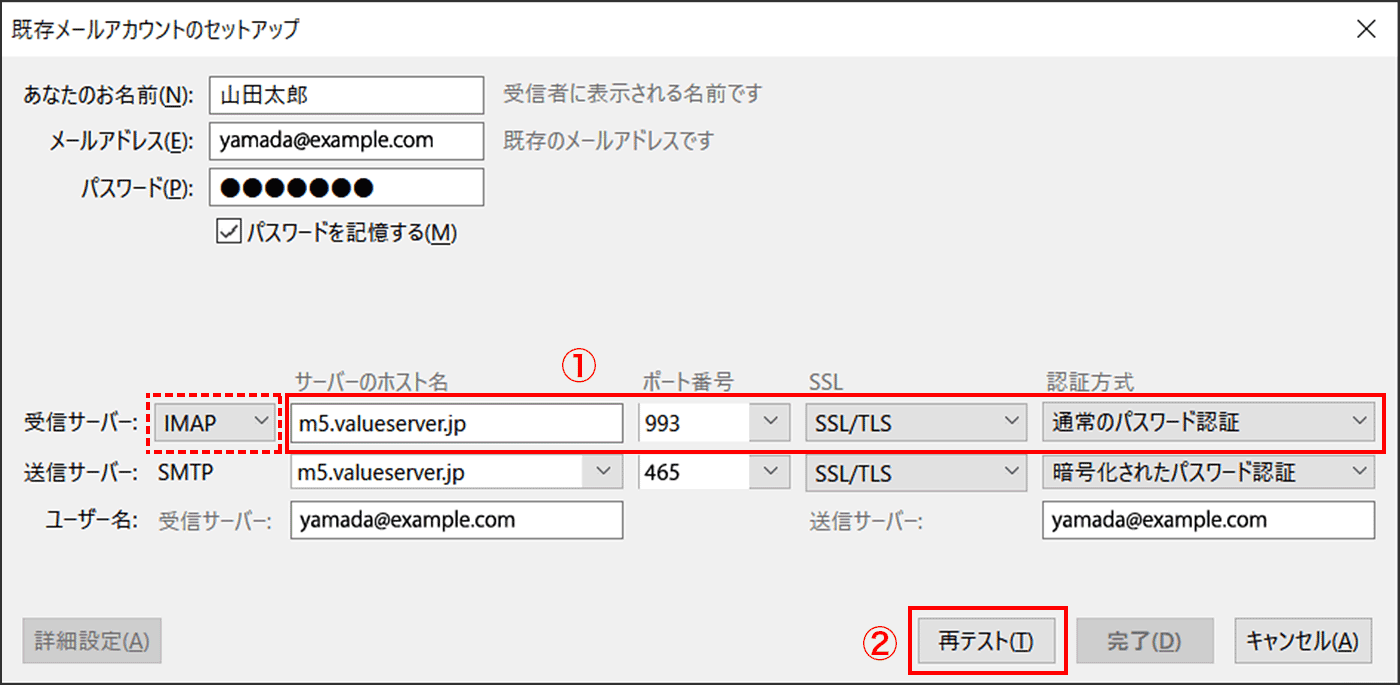This screenshot has height=685, width=1400.
Task: Click the 再テスト button
Action: (x=986, y=641)
